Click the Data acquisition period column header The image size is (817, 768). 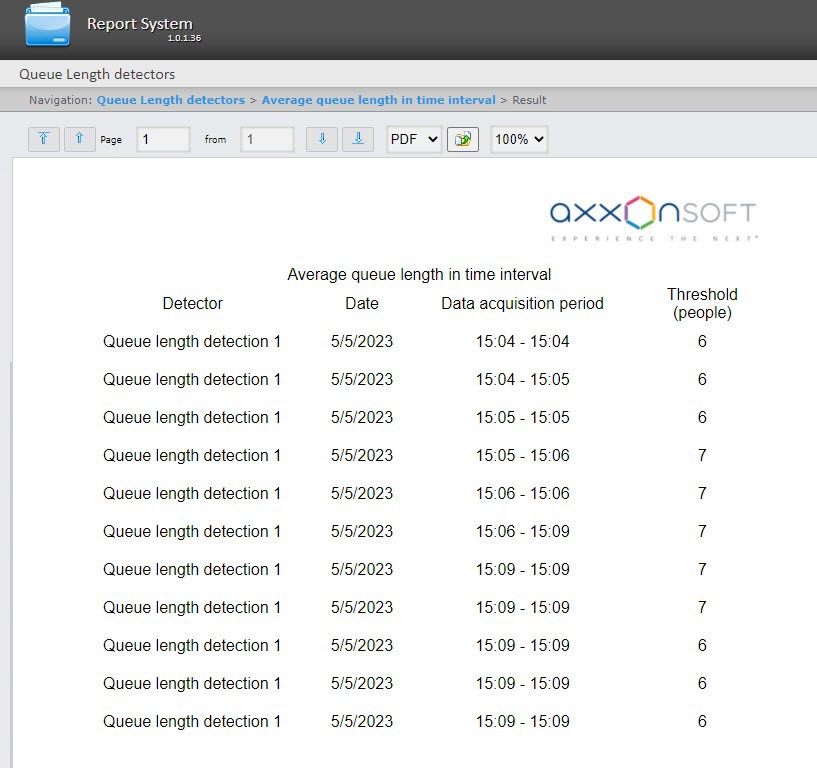point(522,303)
